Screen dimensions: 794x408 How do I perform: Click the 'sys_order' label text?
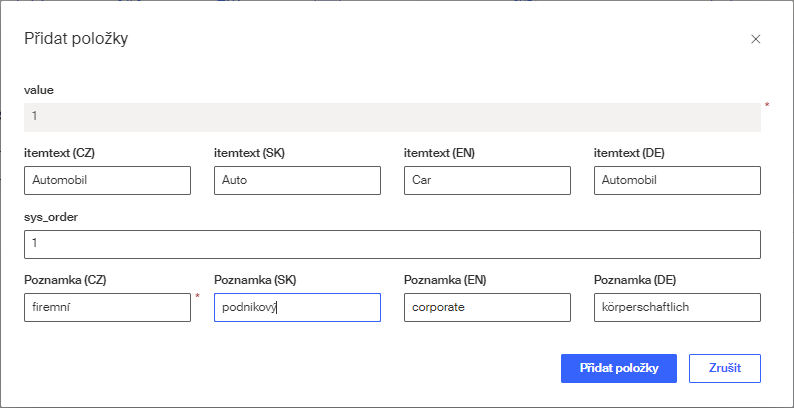tap(51, 217)
